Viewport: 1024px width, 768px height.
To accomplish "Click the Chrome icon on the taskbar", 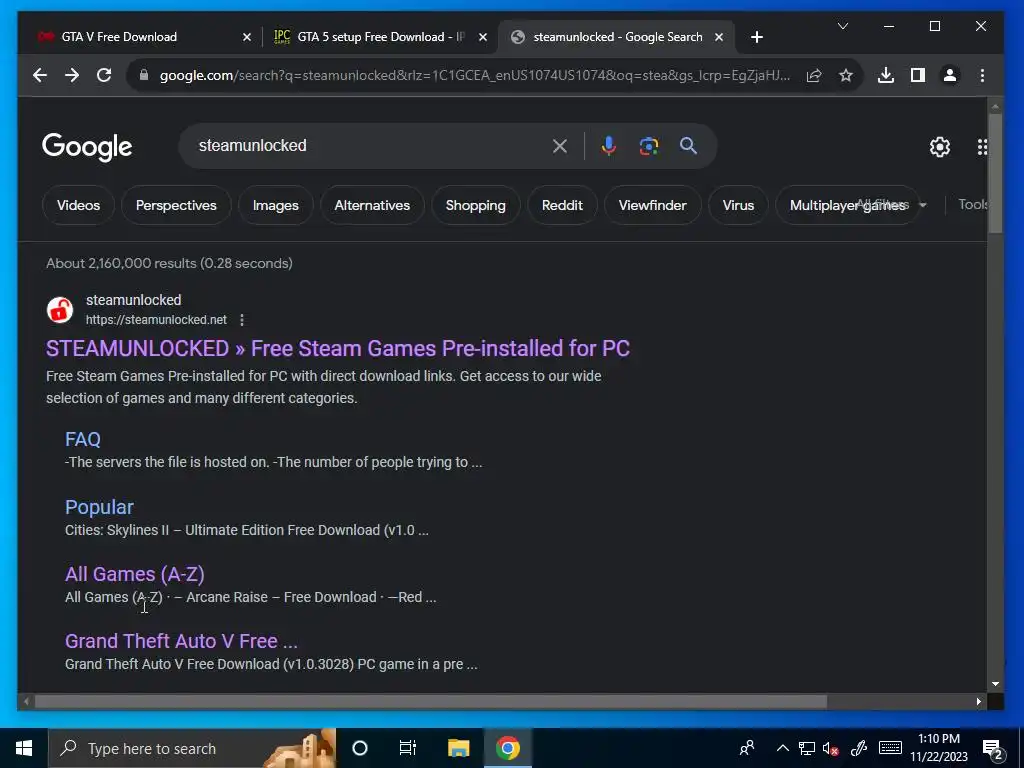I will coord(507,748).
